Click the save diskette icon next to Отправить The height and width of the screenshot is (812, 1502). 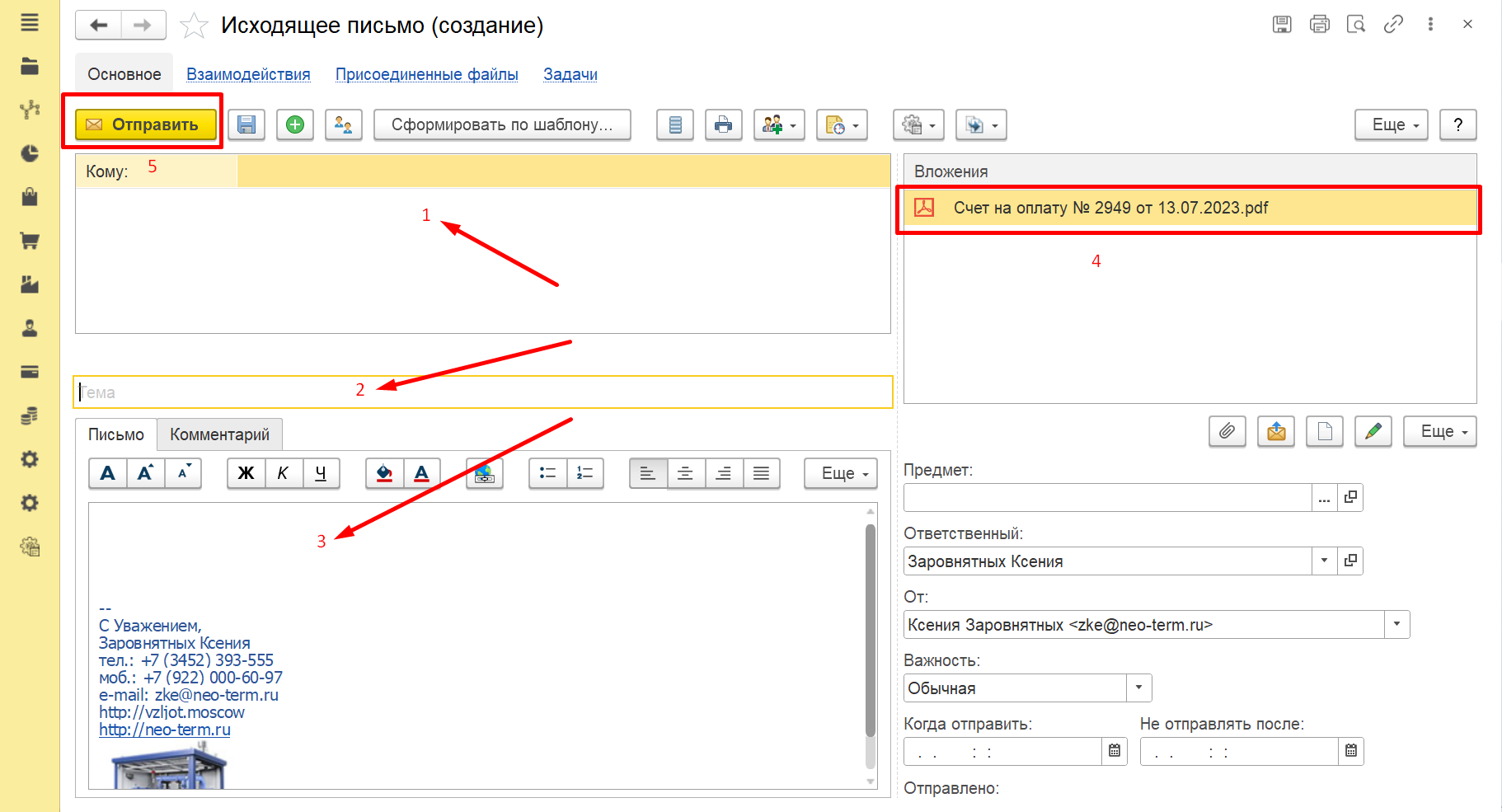click(x=246, y=124)
